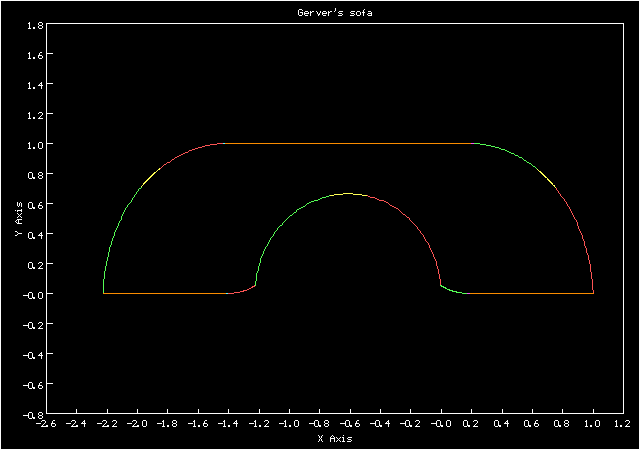Select the 1.8 tick on the Y axis
The width and height of the screenshot is (640, 450).
(35, 25)
